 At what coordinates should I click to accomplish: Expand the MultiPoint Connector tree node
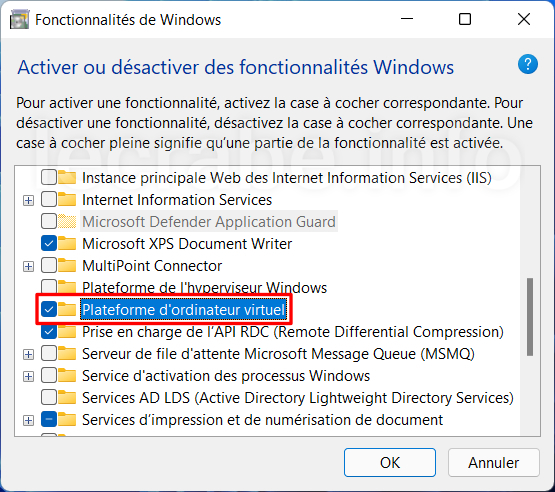[x=28, y=267]
